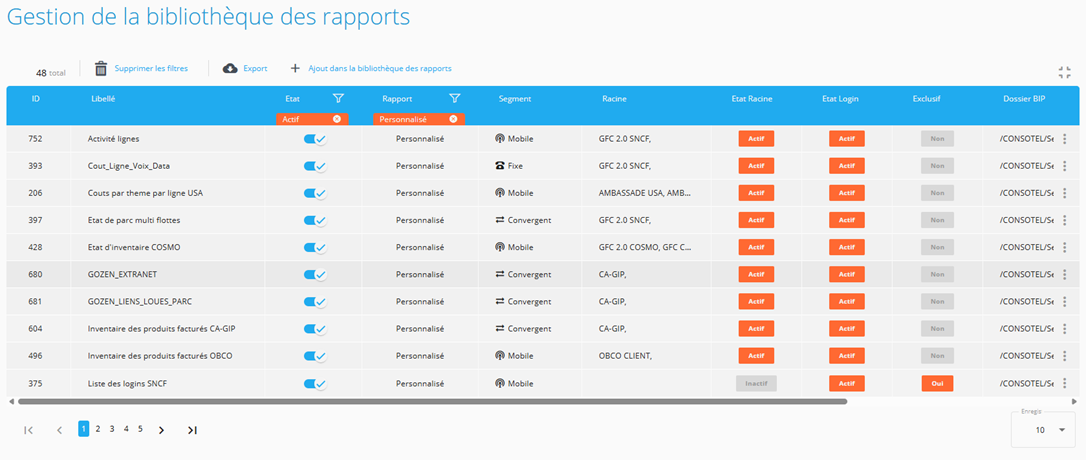The image size is (1086, 460).
Task: Click the Inactif Etat Racine badge
Action: coord(756,383)
